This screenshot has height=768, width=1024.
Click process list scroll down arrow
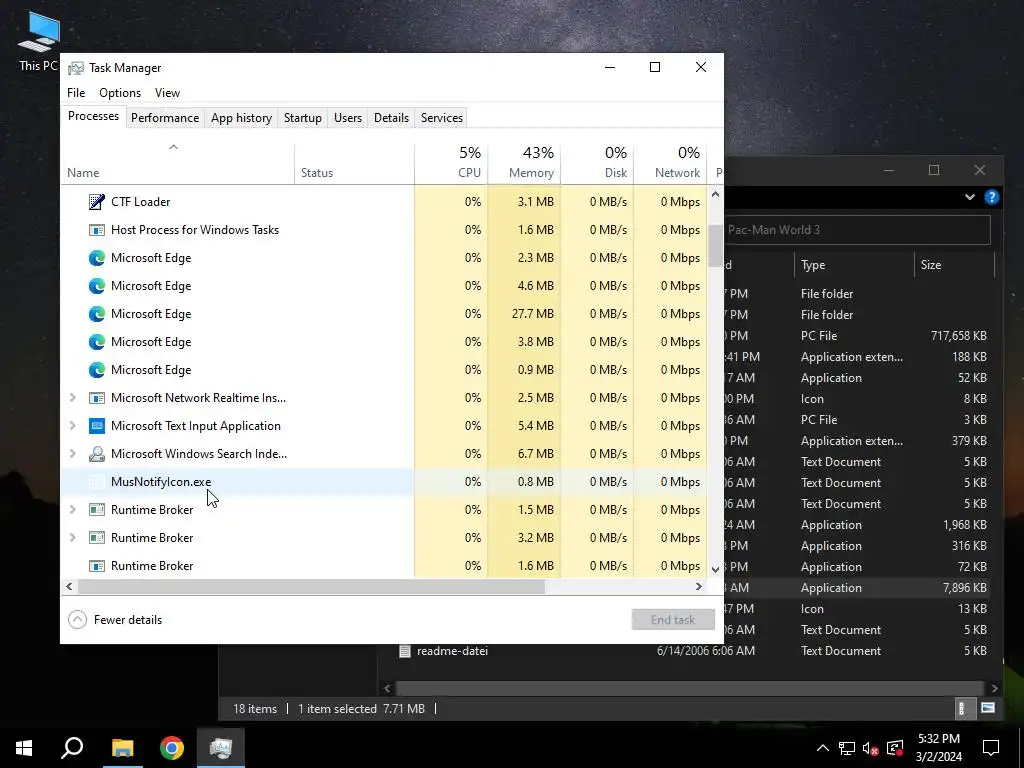[715, 569]
